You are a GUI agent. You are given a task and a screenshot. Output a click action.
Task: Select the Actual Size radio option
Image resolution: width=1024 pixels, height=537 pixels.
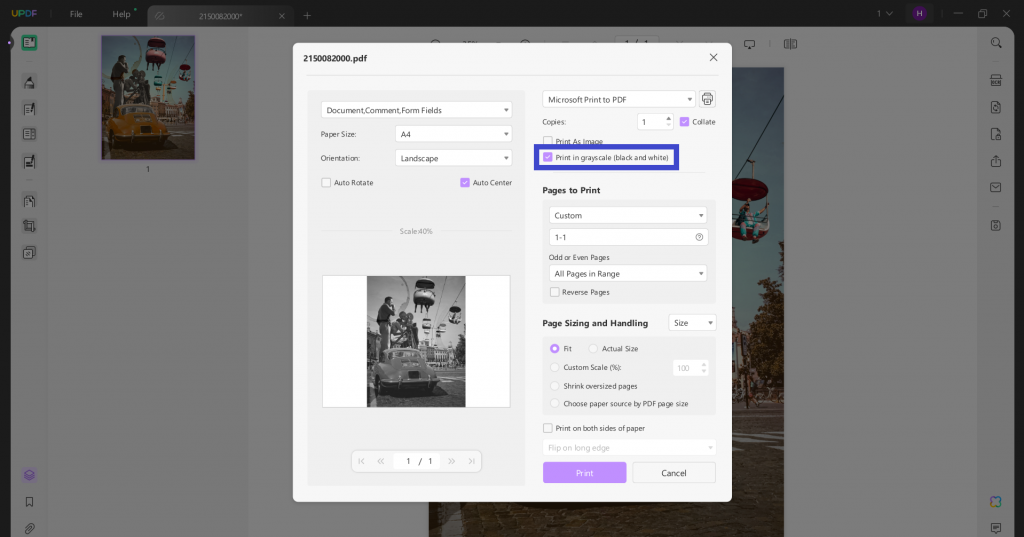593,349
